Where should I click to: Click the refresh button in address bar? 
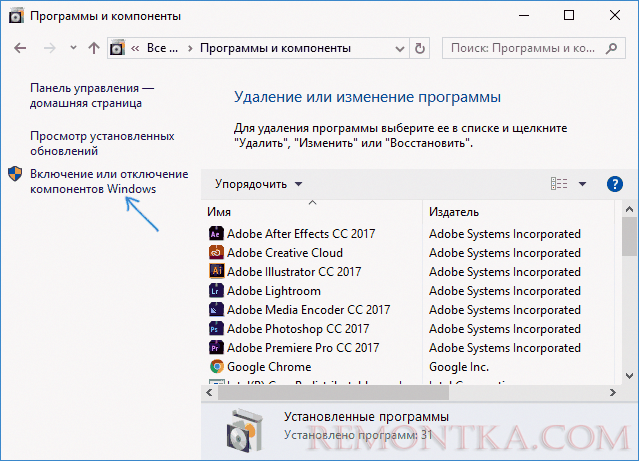420,48
